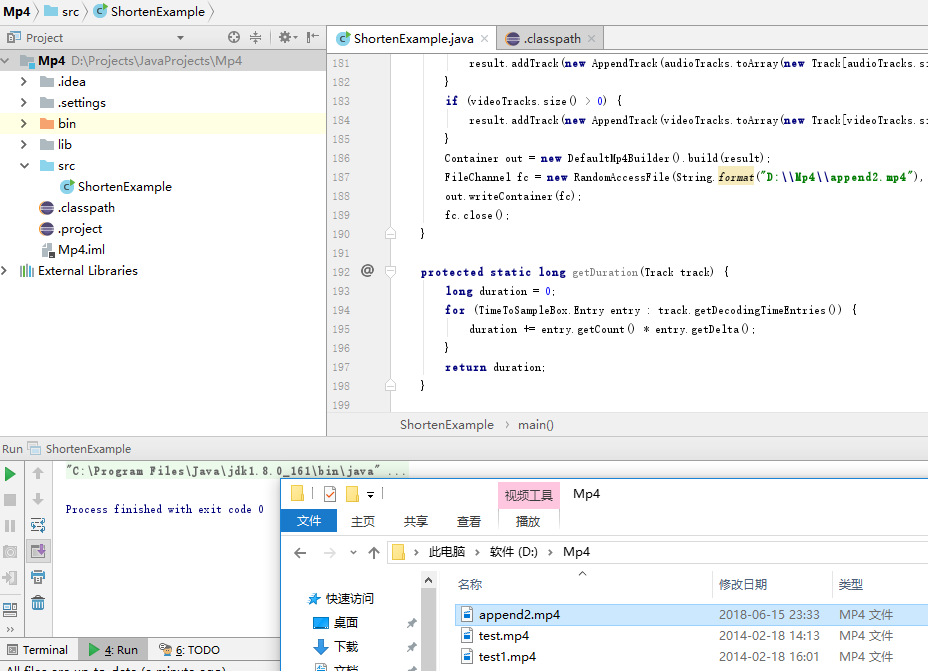Rerun ShortenExample with green play icon
928x671 pixels.
tap(10, 474)
